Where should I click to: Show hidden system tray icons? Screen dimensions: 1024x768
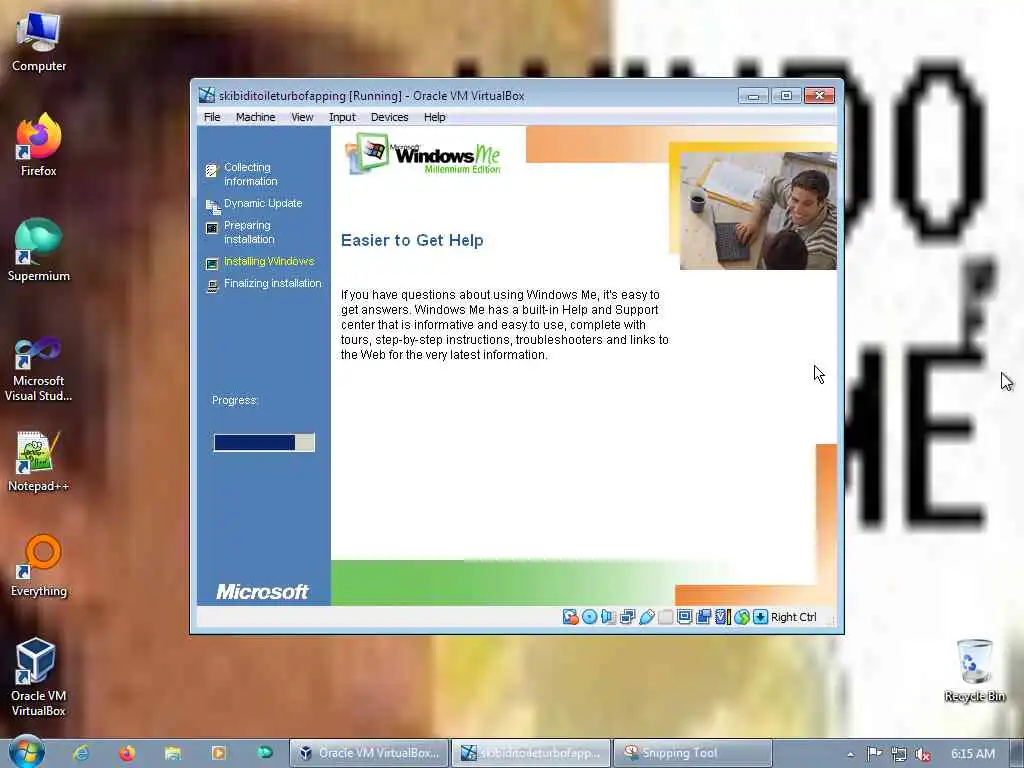tap(850, 754)
